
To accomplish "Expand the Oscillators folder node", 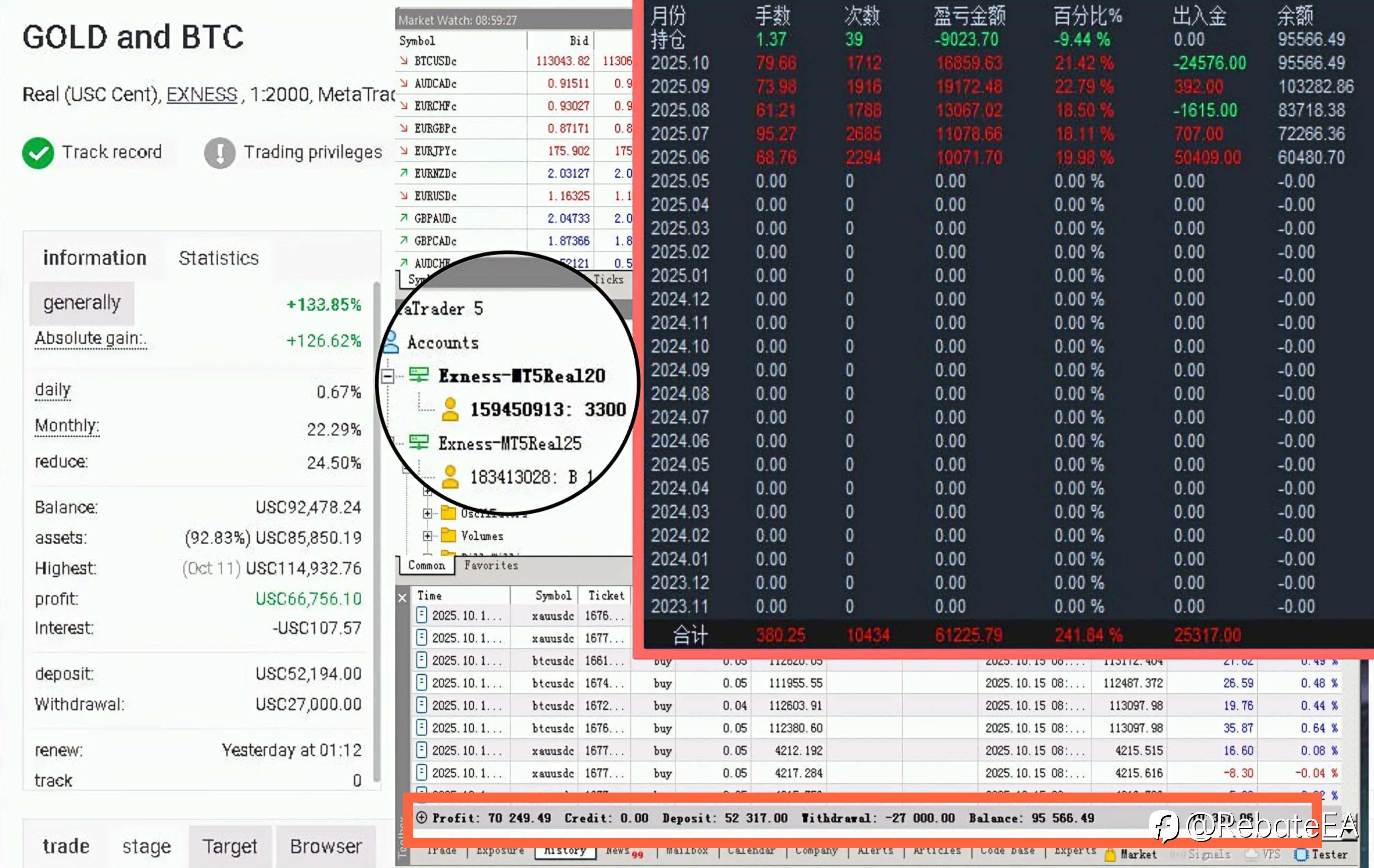I will point(427,513).
